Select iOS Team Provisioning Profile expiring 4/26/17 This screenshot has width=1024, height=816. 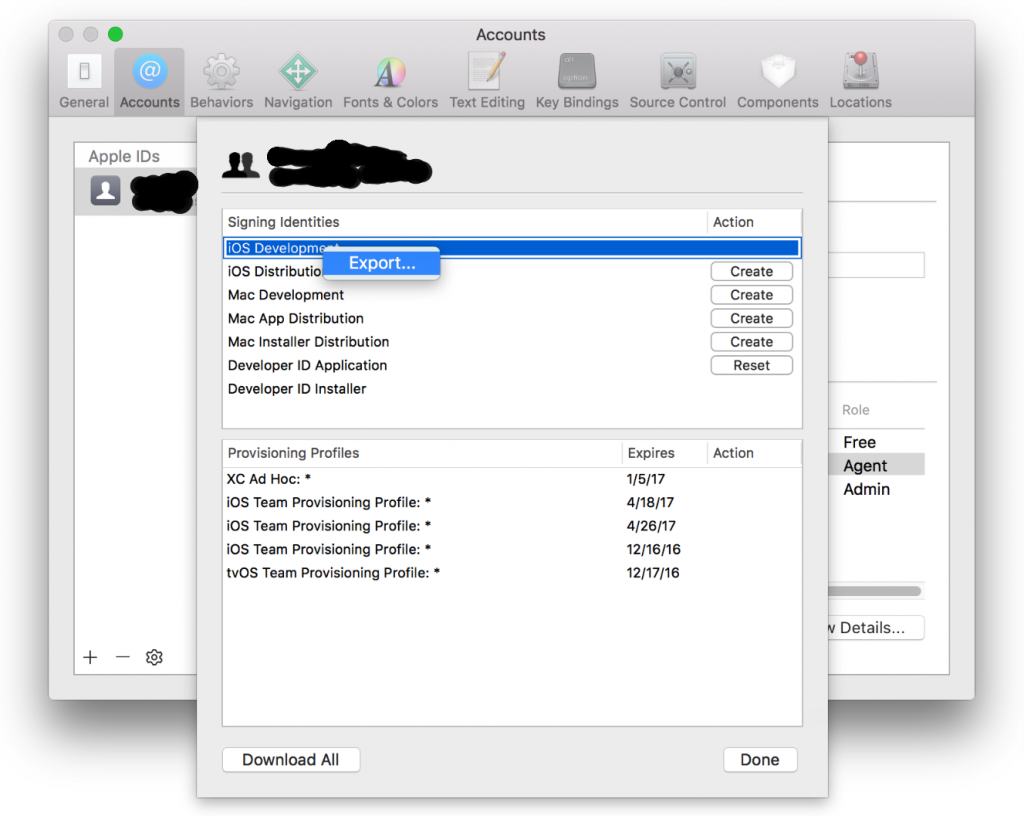tap(512, 526)
